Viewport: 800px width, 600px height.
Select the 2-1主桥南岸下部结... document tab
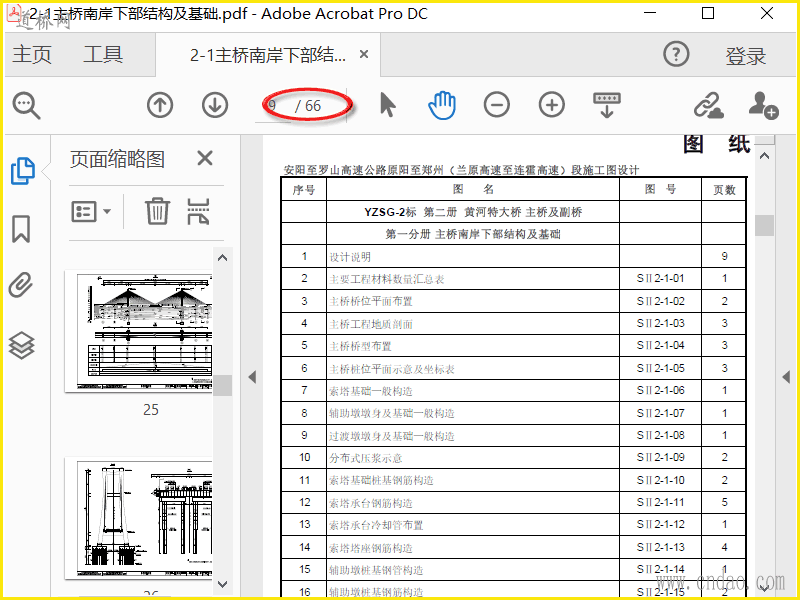[268, 55]
